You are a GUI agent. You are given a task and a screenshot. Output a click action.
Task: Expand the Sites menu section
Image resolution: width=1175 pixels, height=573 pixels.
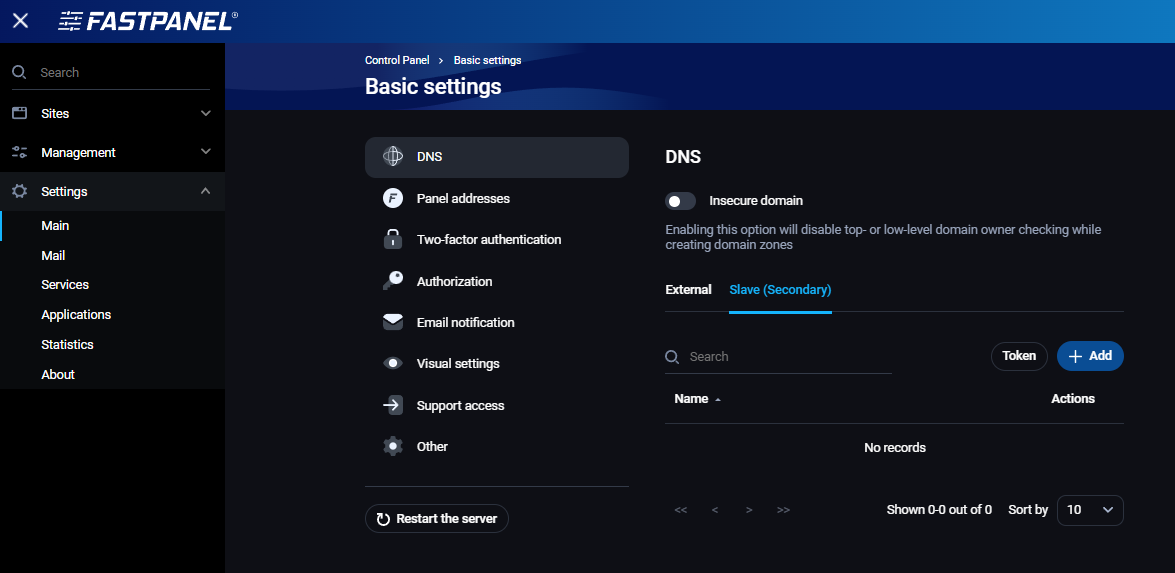[x=112, y=114]
